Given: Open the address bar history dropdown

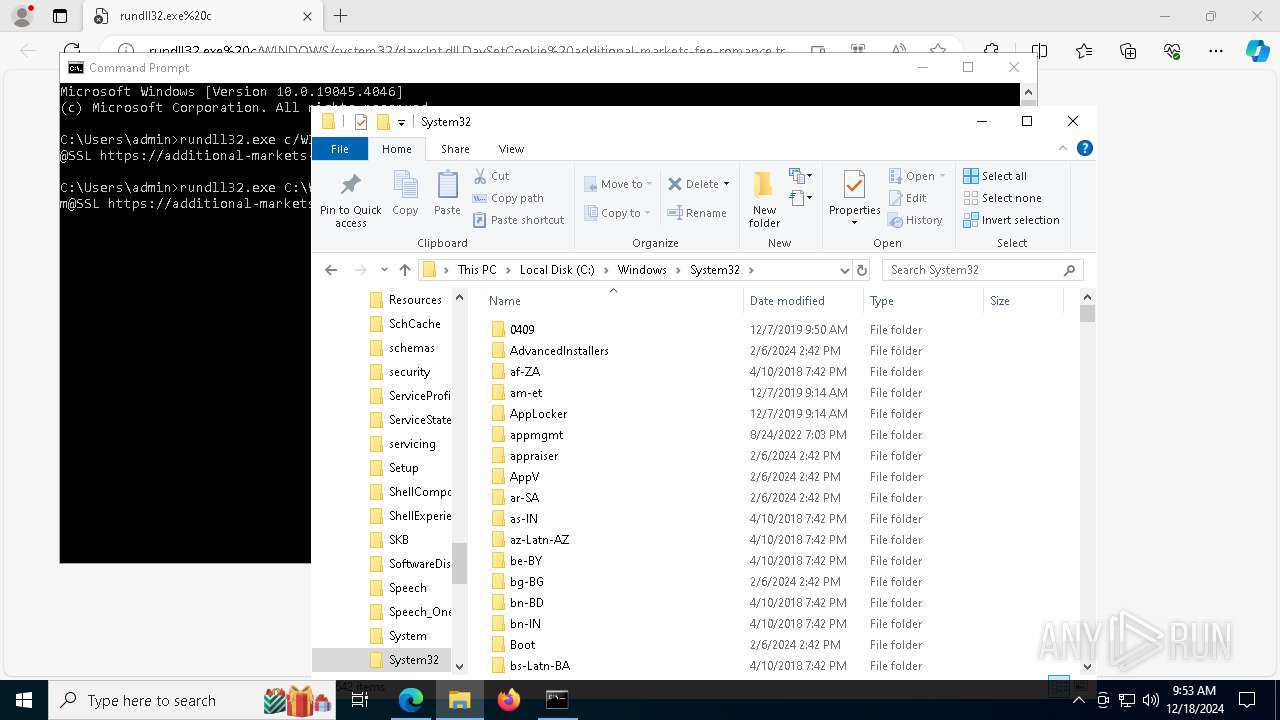Looking at the screenshot, I should click(844, 270).
